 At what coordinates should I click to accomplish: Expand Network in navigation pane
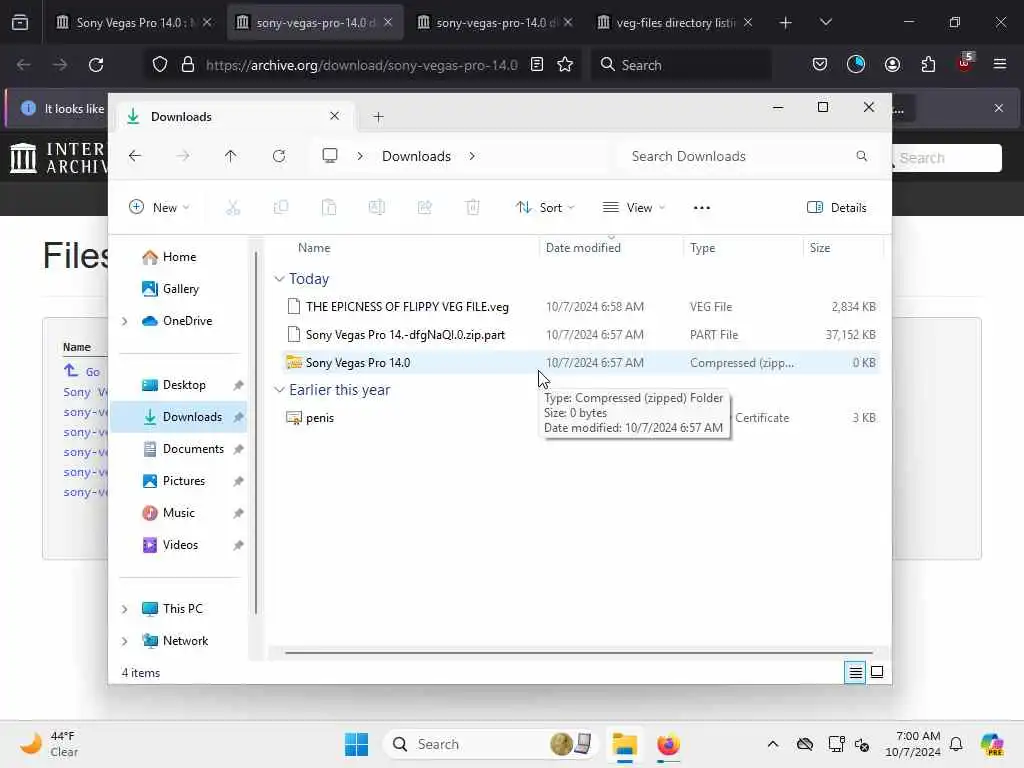point(124,641)
